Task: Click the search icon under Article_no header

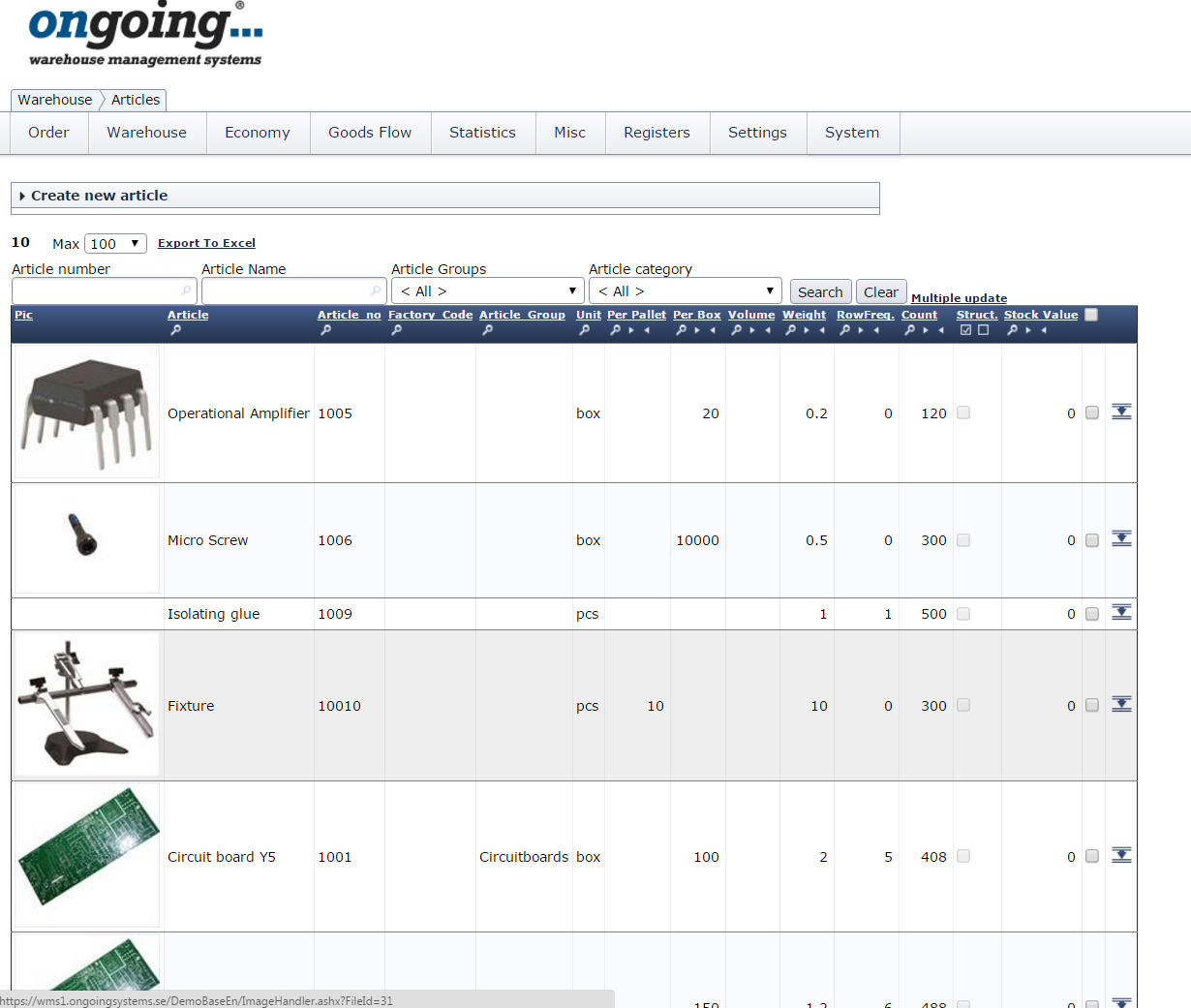Action: click(325, 330)
